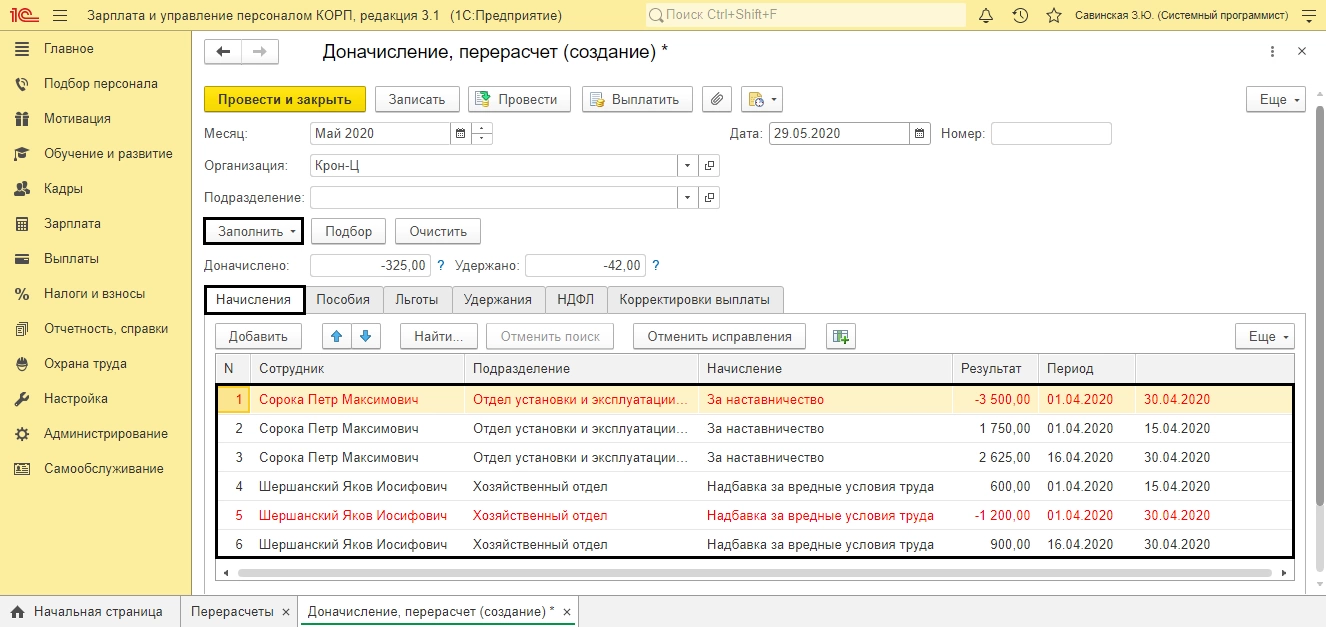Switch to Корректировки выплаты tab
This screenshot has width=1326, height=627.
(x=695, y=299)
